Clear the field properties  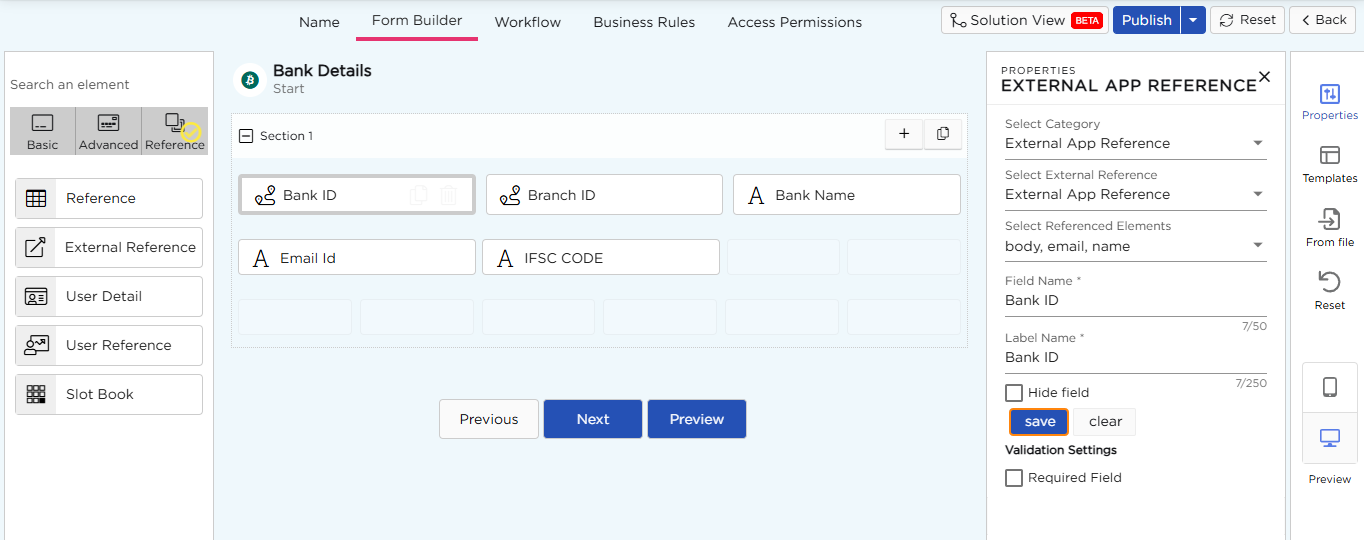[1106, 422]
